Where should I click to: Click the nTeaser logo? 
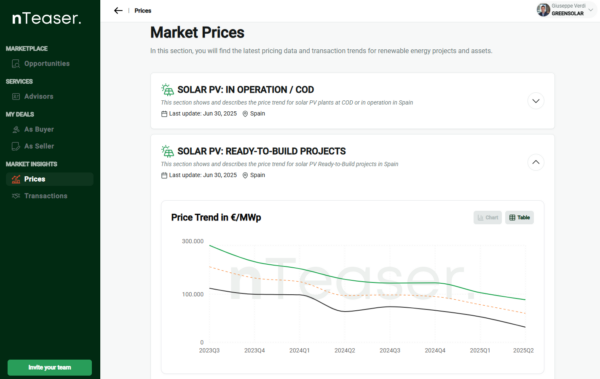click(46, 18)
